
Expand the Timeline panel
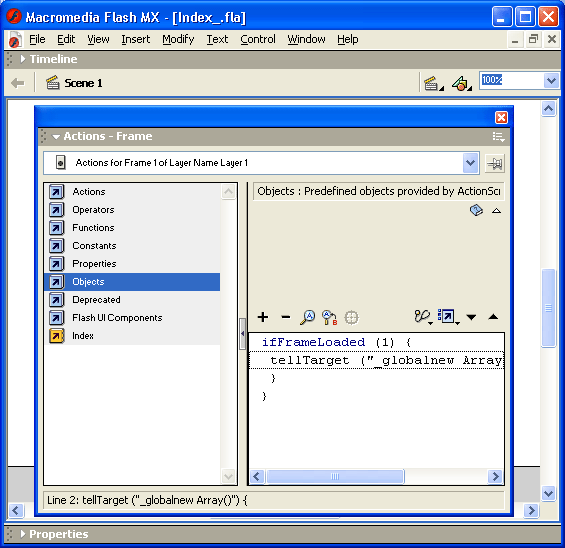pos(23,59)
